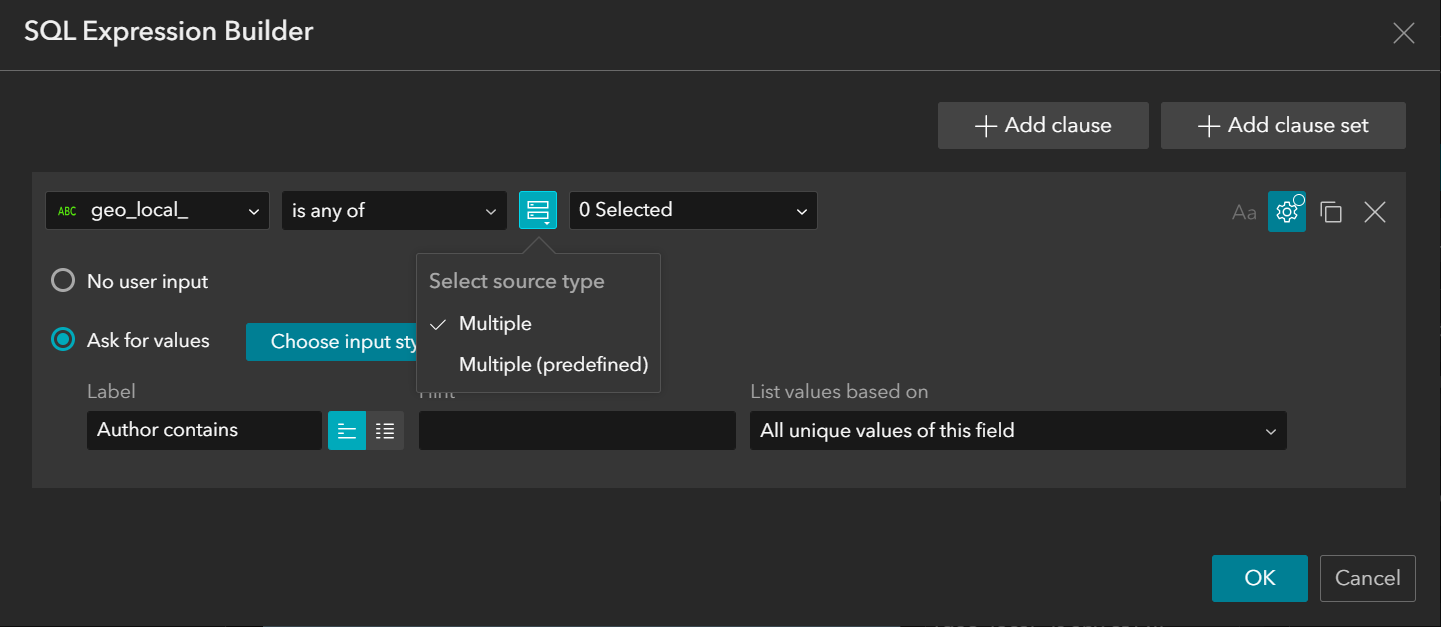Open the geo_local_ field dropdown
Screen dimensions: 1441x627
(x=157, y=211)
